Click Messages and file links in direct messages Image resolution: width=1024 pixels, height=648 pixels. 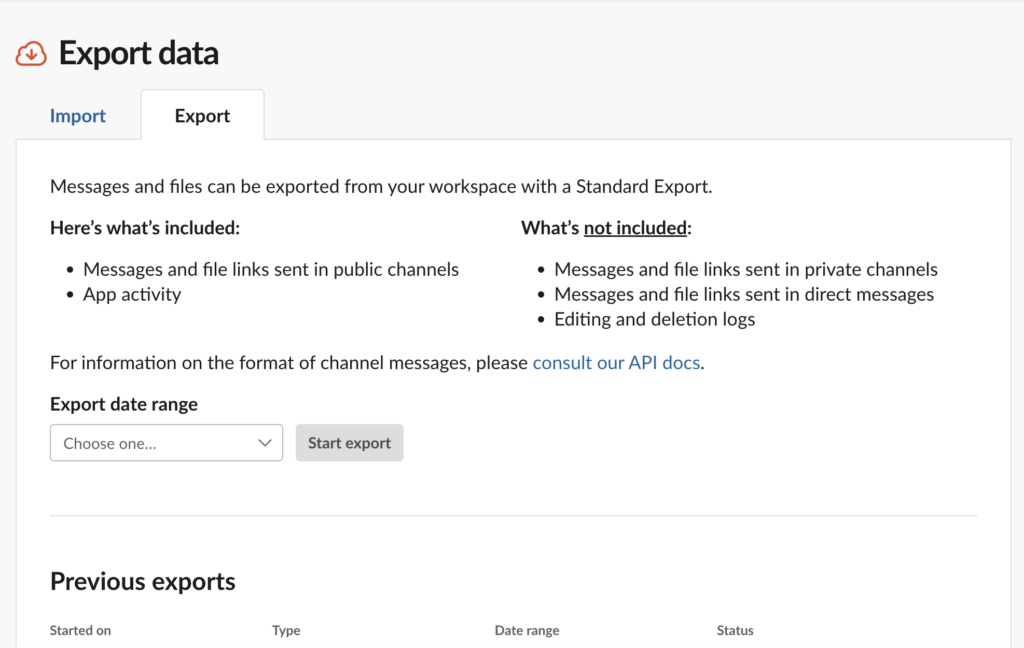[744, 295]
